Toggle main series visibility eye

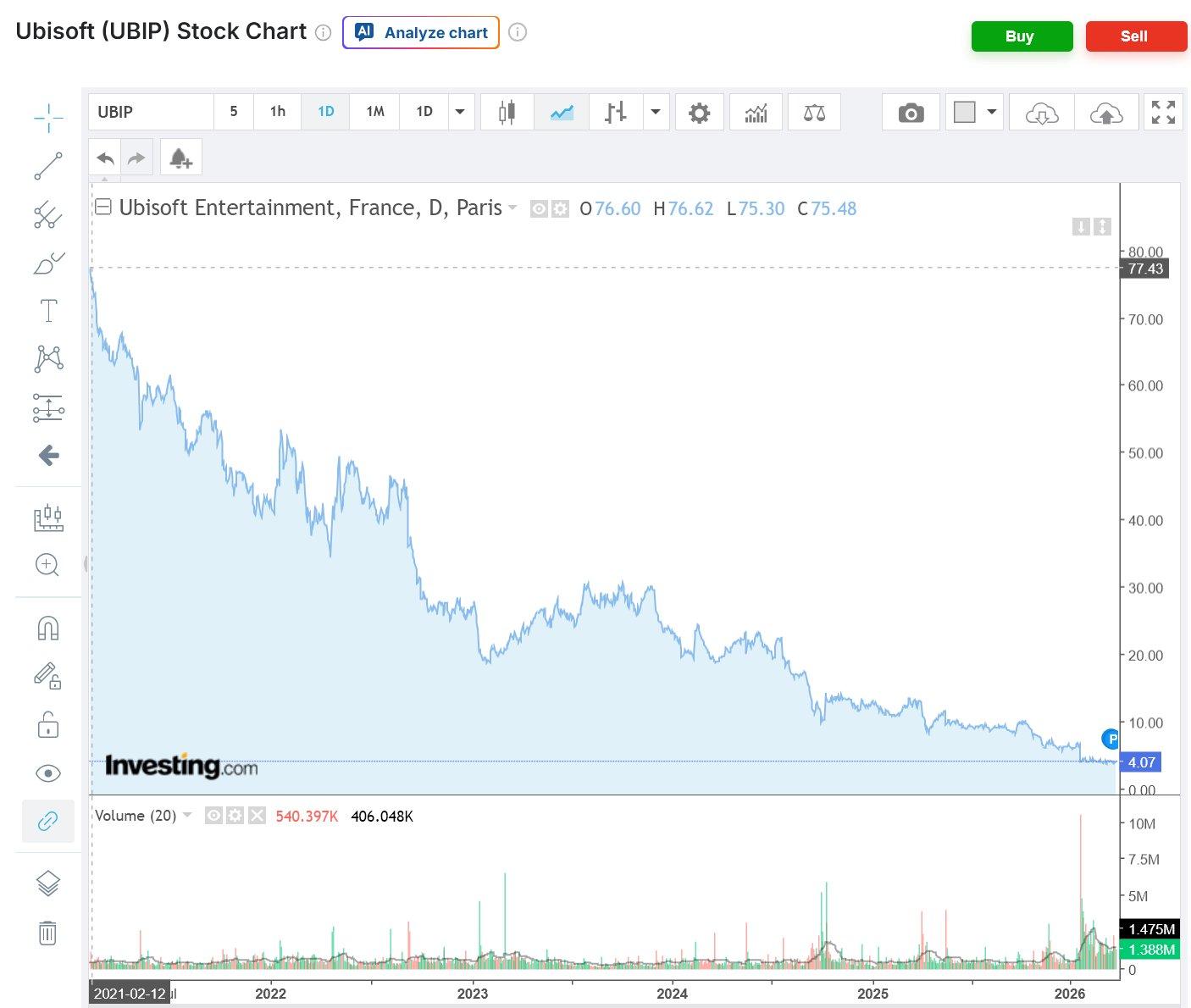pyautogui.click(x=539, y=208)
